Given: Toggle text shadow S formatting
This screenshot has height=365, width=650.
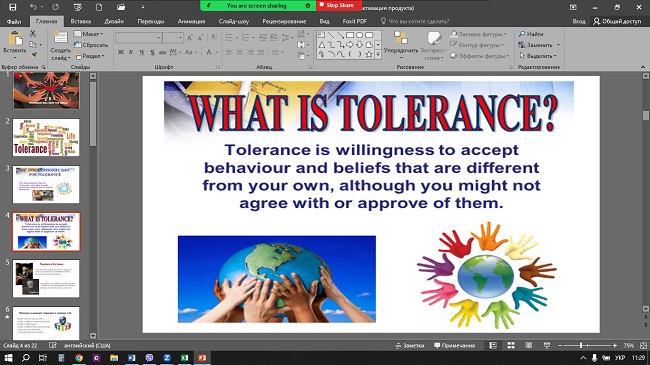Looking at the screenshot, I should [x=152, y=52].
